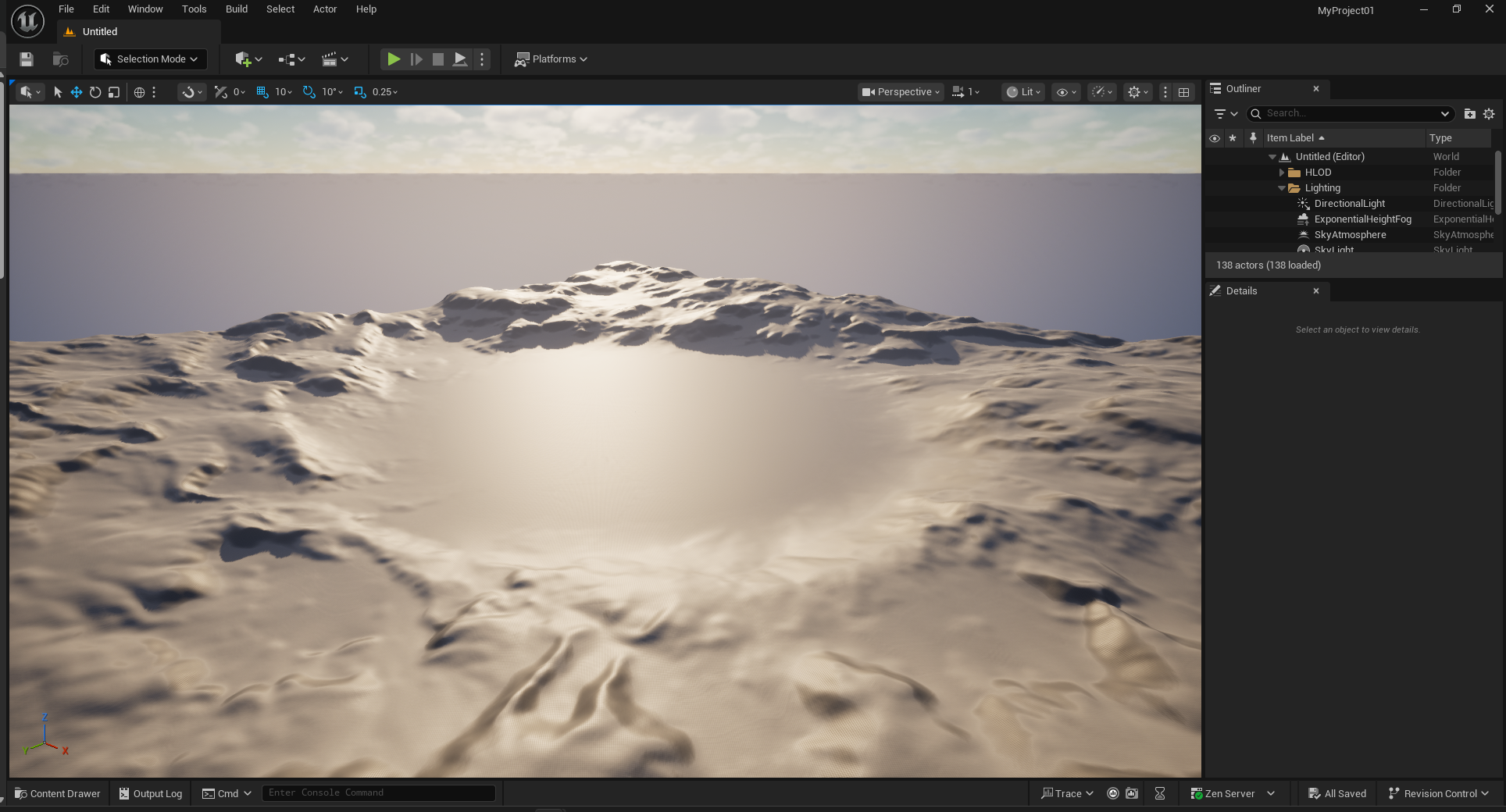The height and width of the screenshot is (812, 1506).
Task: Click the add content cube icon
Action: [248, 59]
